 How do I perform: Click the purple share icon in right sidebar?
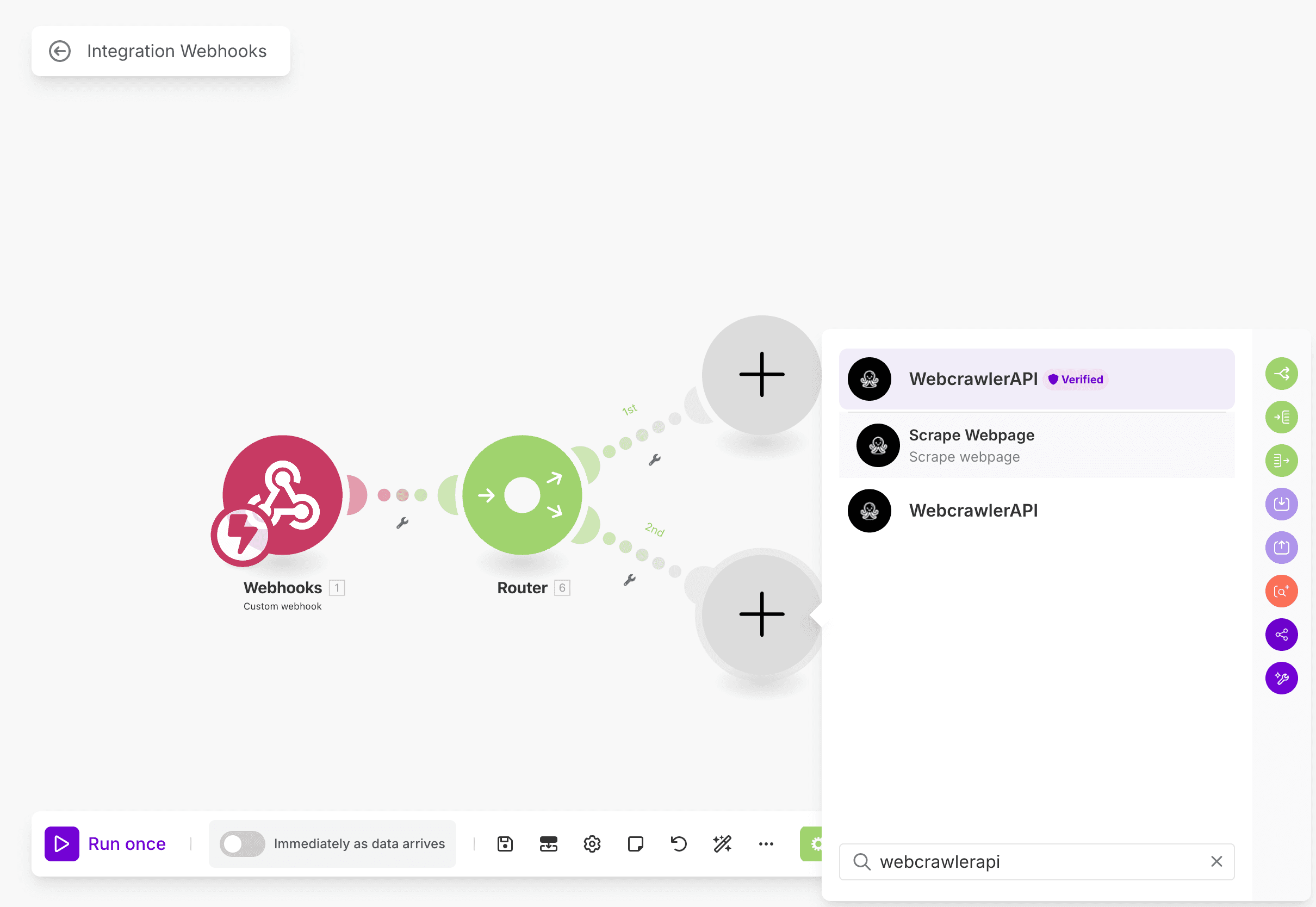(x=1281, y=635)
